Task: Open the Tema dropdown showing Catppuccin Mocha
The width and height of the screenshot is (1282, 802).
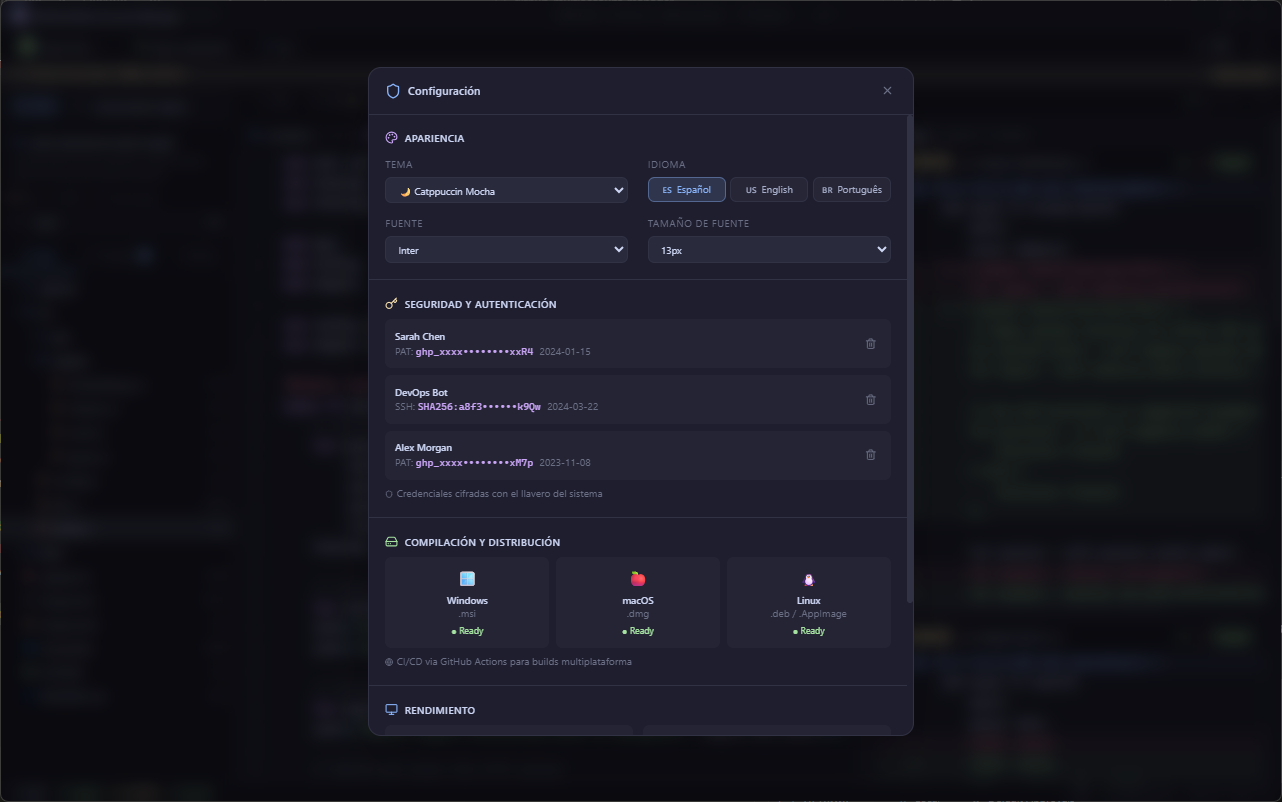Action: (x=506, y=190)
